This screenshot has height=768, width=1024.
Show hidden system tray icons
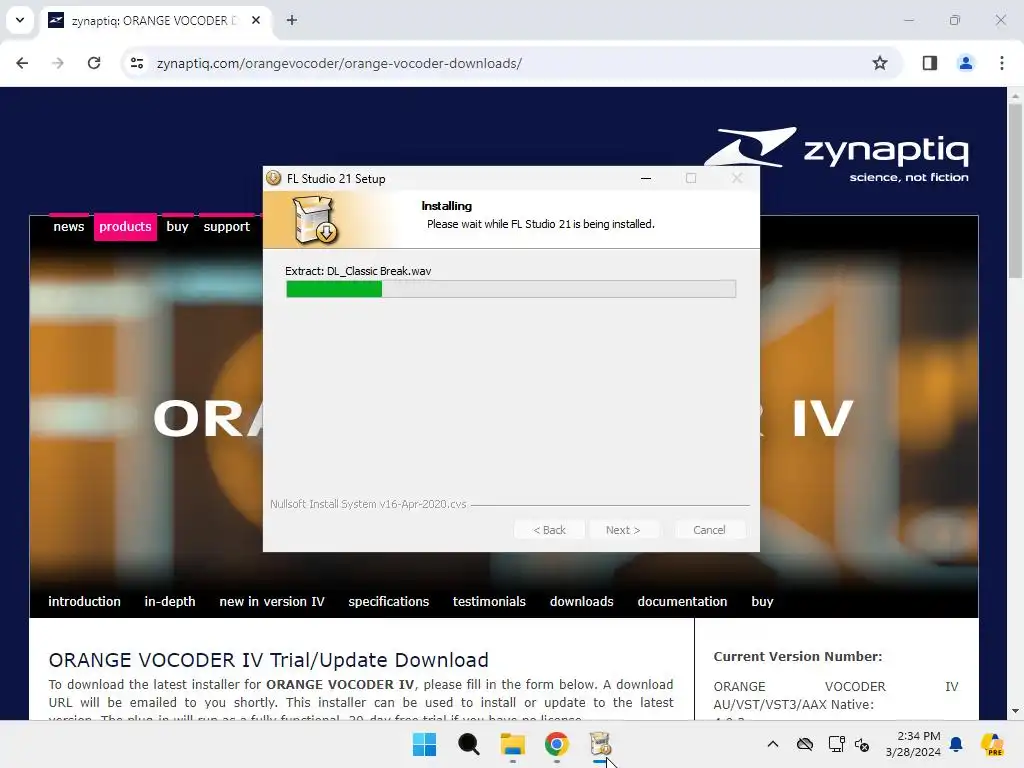click(773, 744)
